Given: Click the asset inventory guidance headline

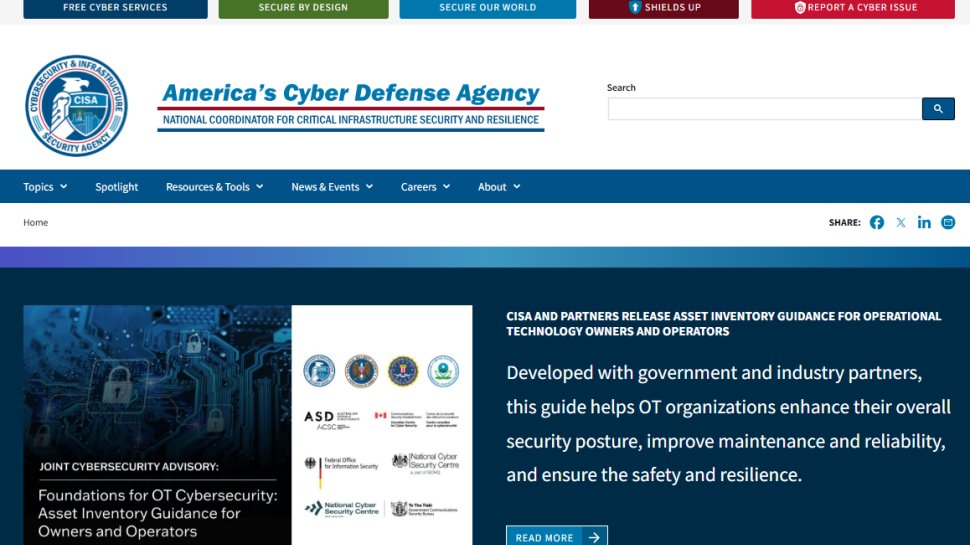Looking at the screenshot, I should (x=724, y=324).
